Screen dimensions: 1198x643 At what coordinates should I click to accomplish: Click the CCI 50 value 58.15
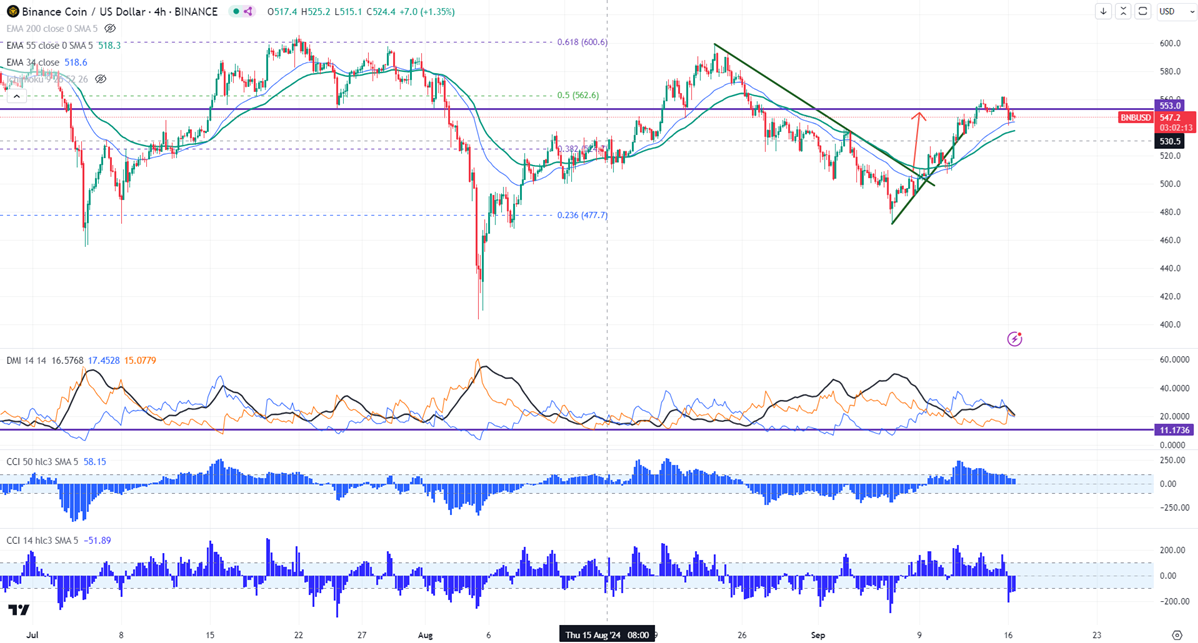click(95, 462)
